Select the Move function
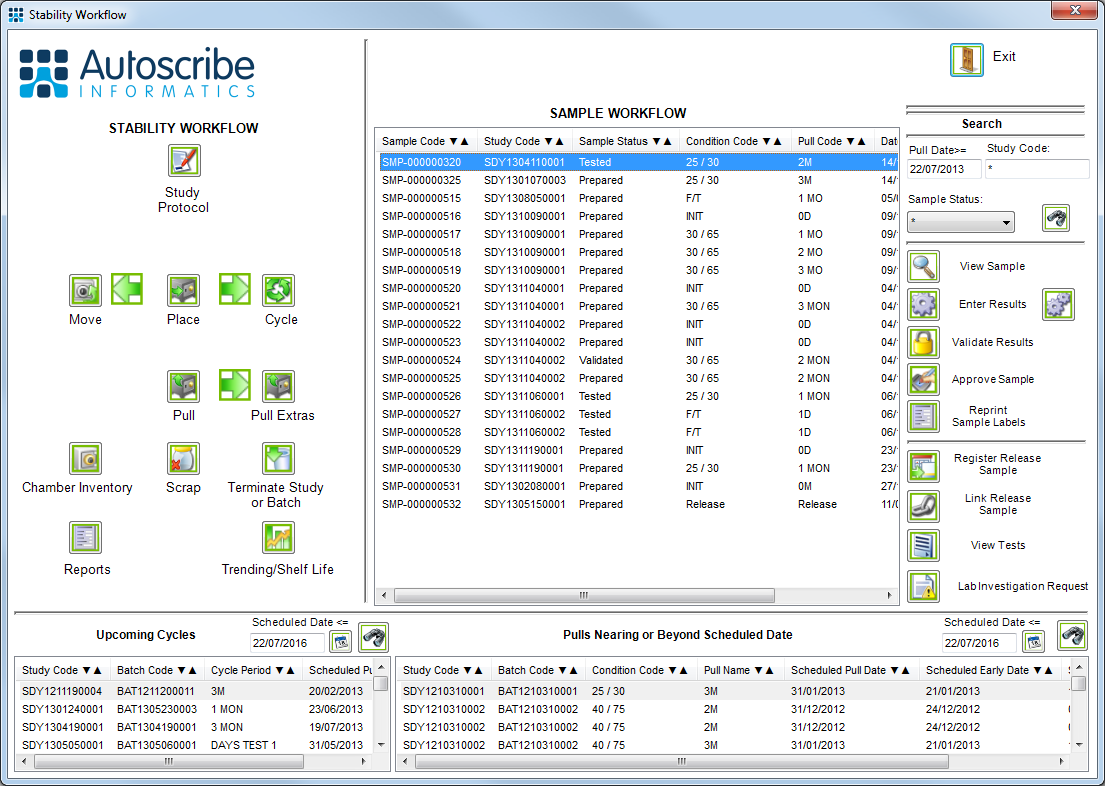The width and height of the screenshot is (1105, 786). point(85,290)
